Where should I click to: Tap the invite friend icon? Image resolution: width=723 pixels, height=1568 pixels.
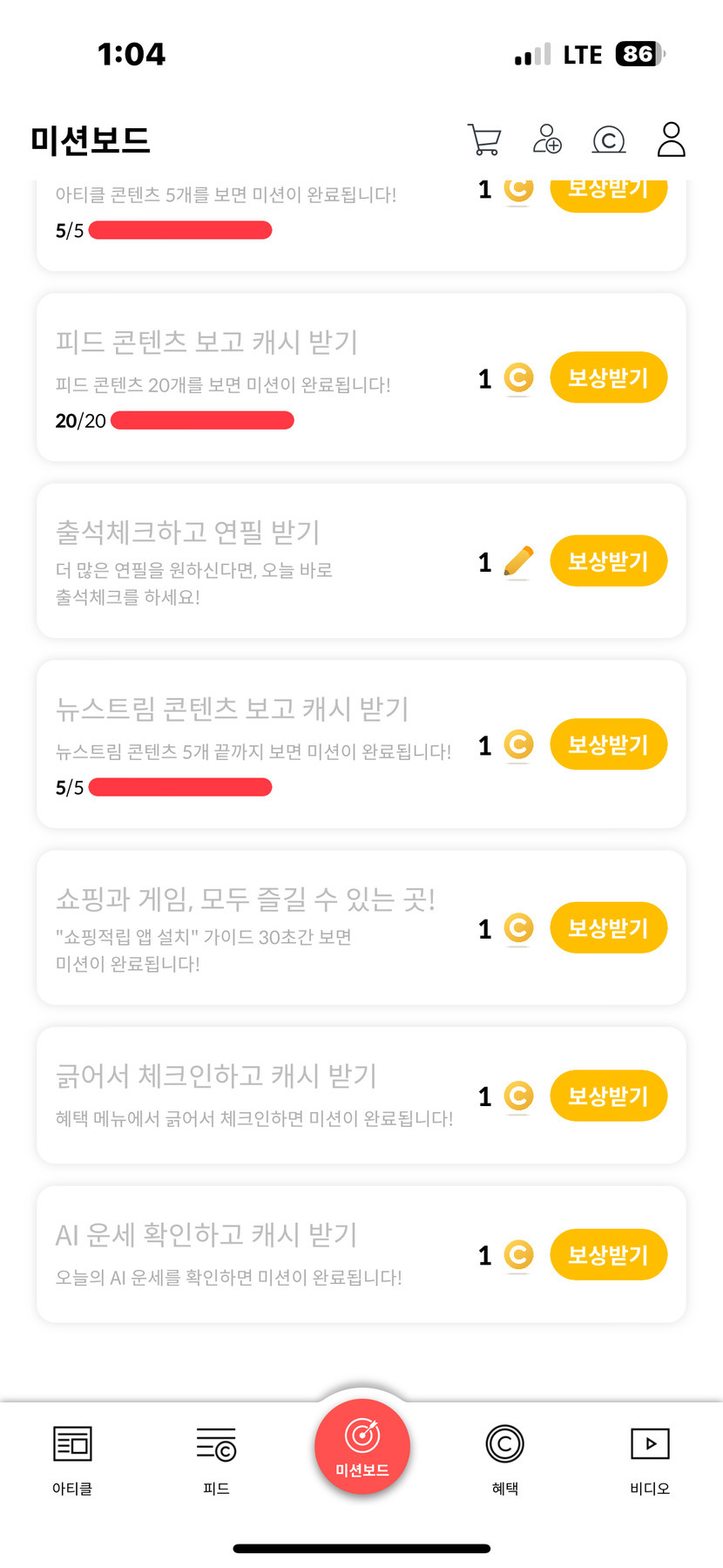tap(547, 139)
